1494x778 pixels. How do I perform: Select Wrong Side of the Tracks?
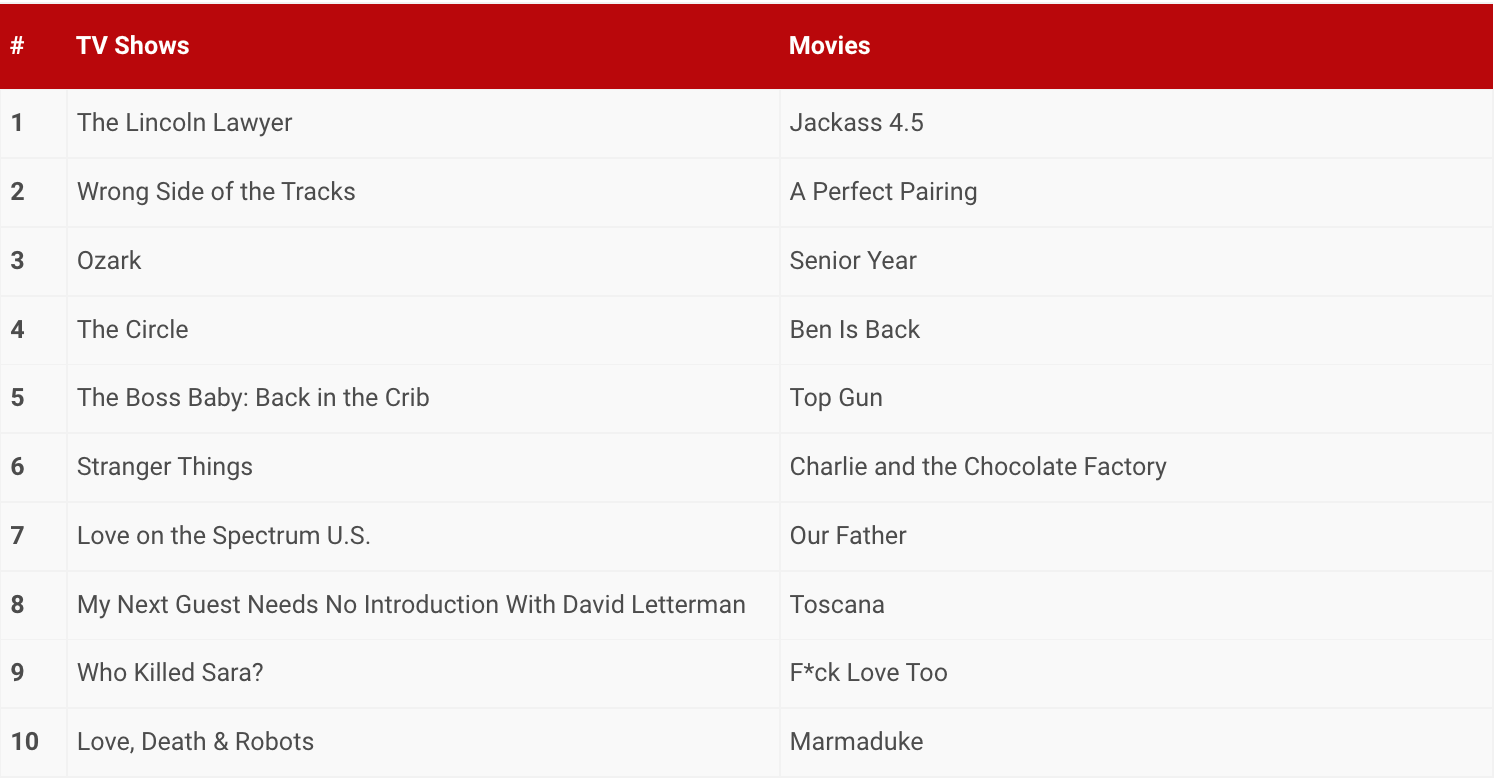click(x=216, y=192)
